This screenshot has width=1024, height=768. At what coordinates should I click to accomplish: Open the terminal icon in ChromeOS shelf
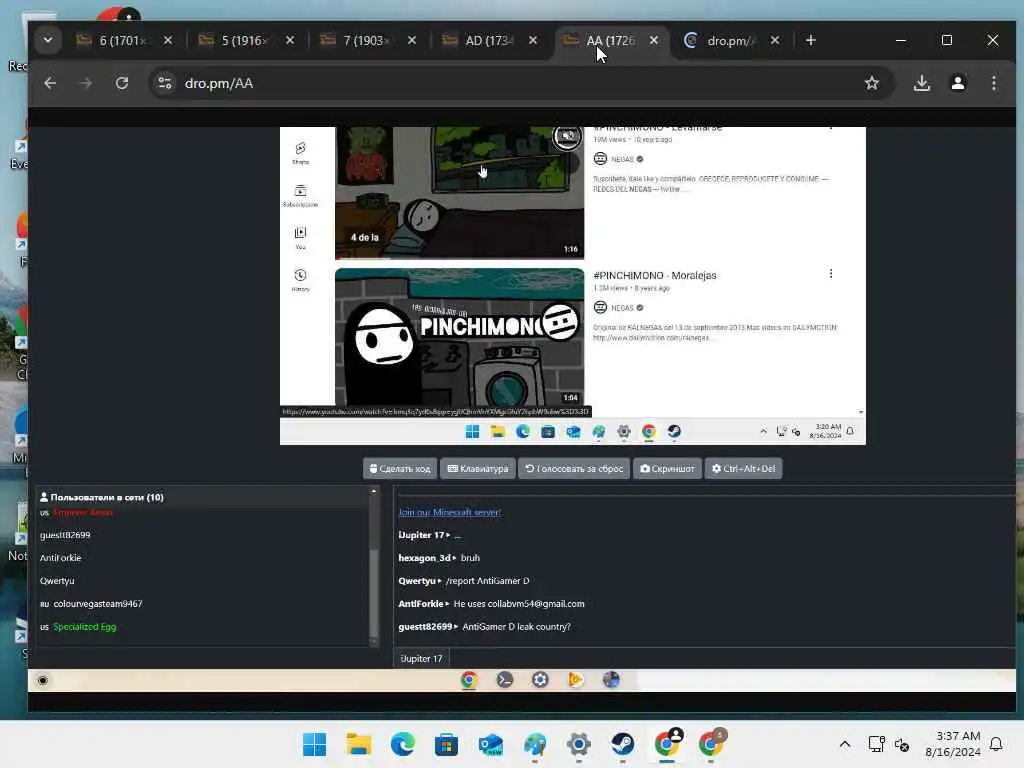point(504,680)
